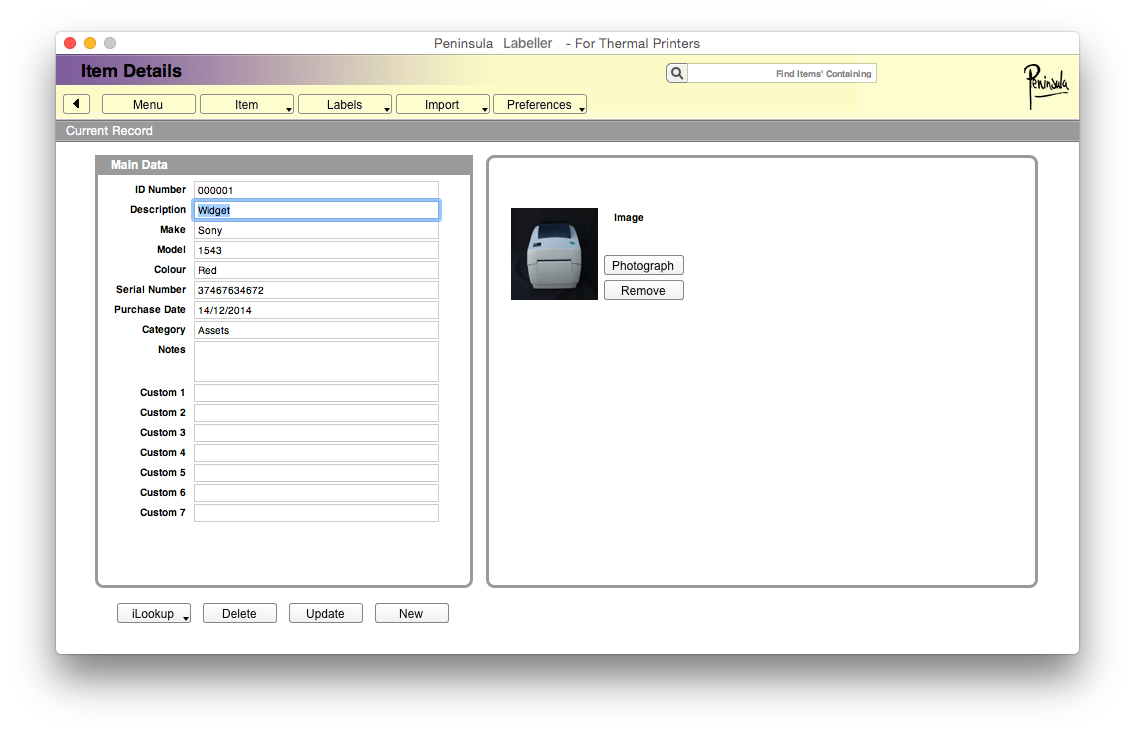
Task: Open the Import dropdown menu
Action: pos(442,104)
